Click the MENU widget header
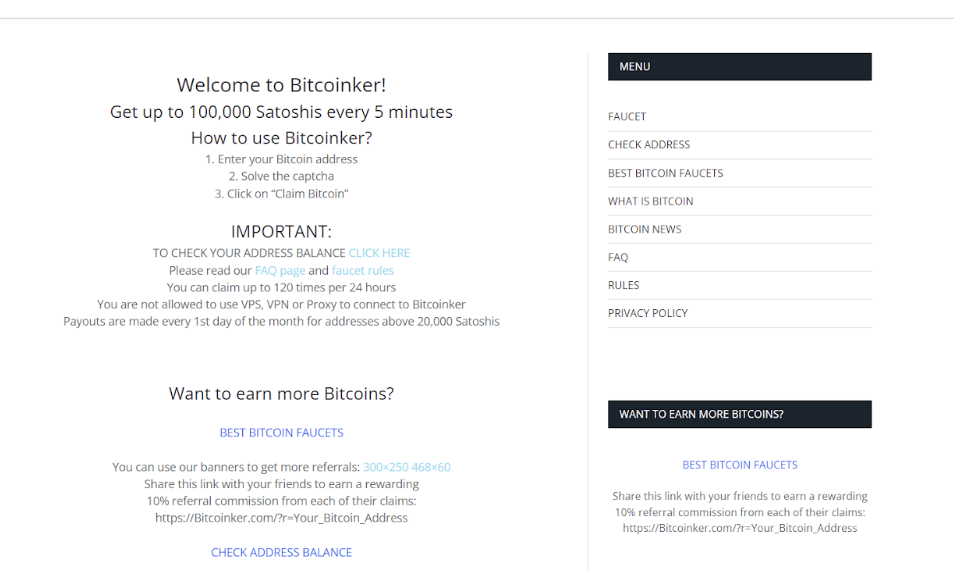Viewport: 954px width, 570px height. [739, 66]
